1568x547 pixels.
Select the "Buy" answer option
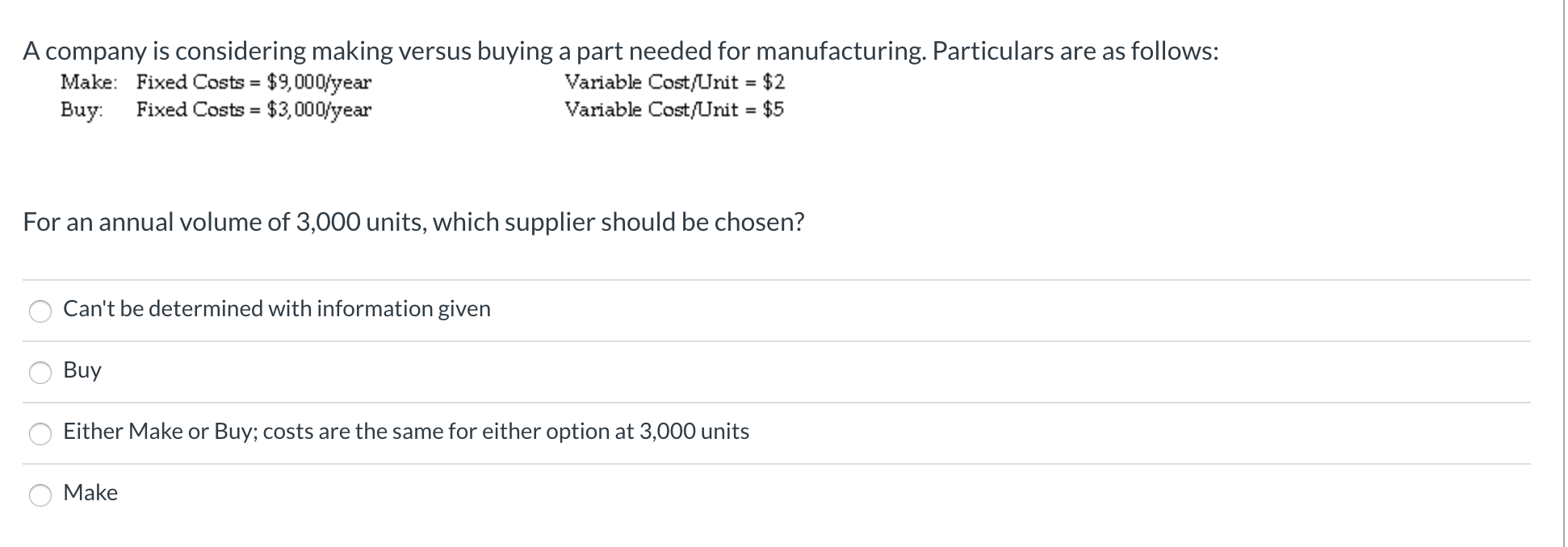point(82,370)
